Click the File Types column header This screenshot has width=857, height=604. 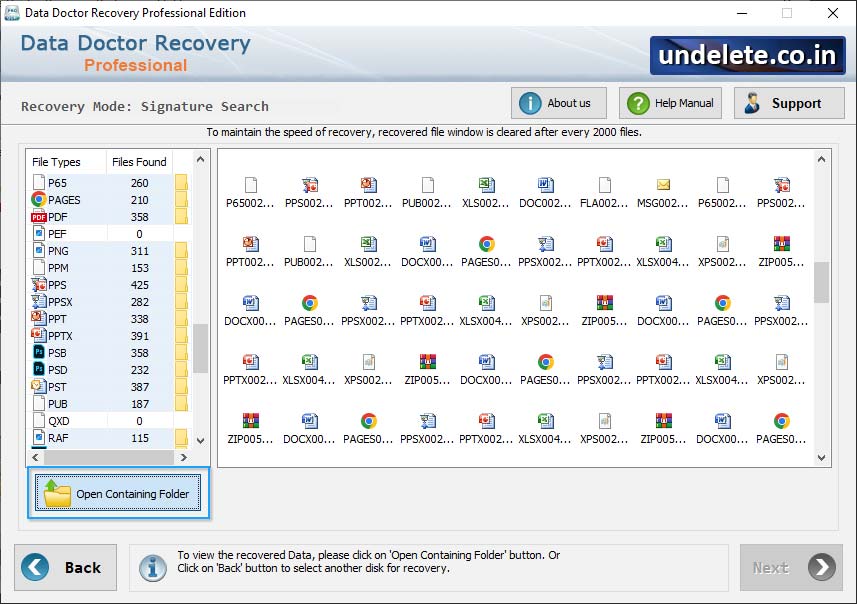pyautogui.click(x=57, y=161)
